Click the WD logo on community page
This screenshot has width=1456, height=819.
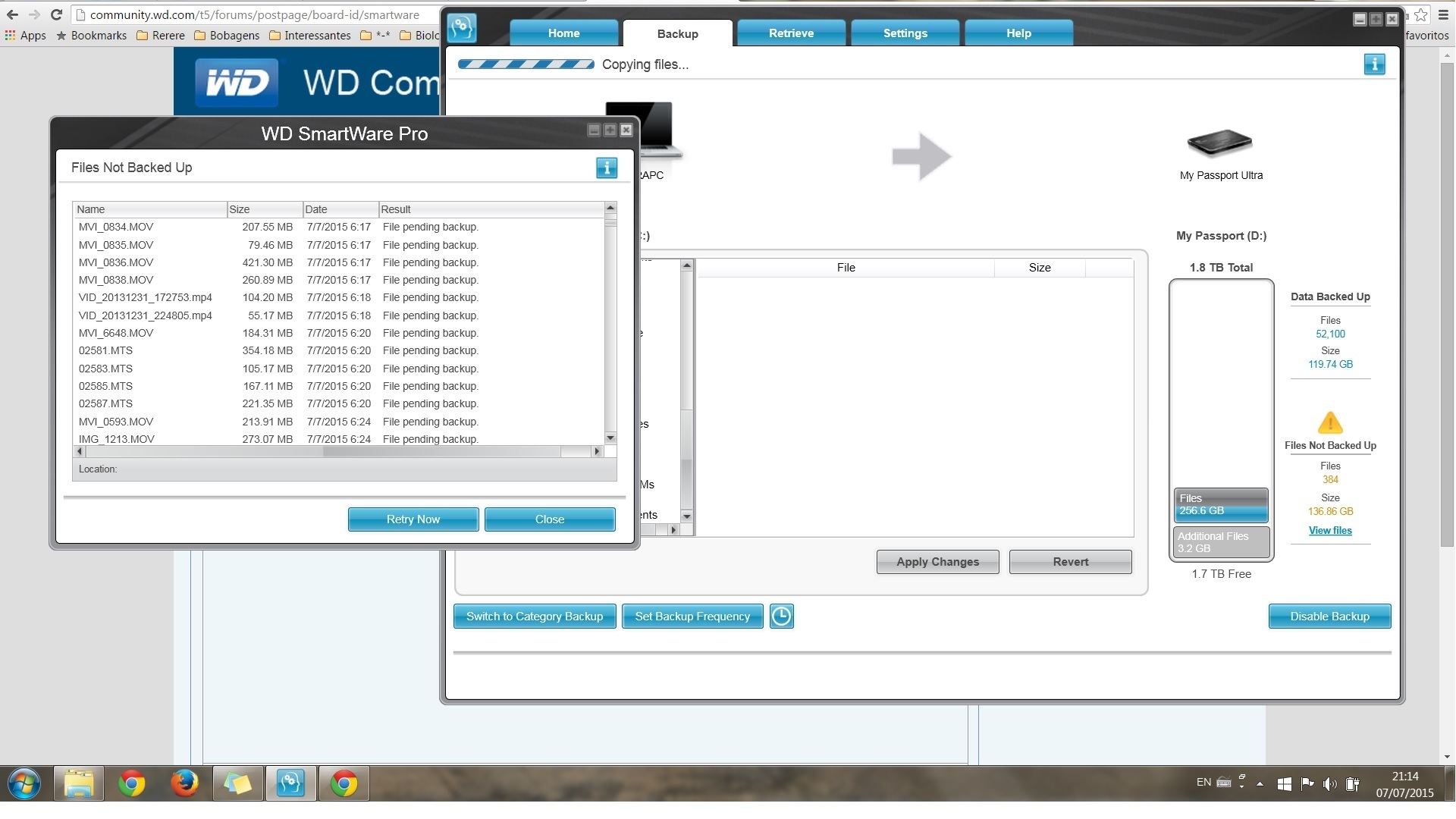(237, 82)
